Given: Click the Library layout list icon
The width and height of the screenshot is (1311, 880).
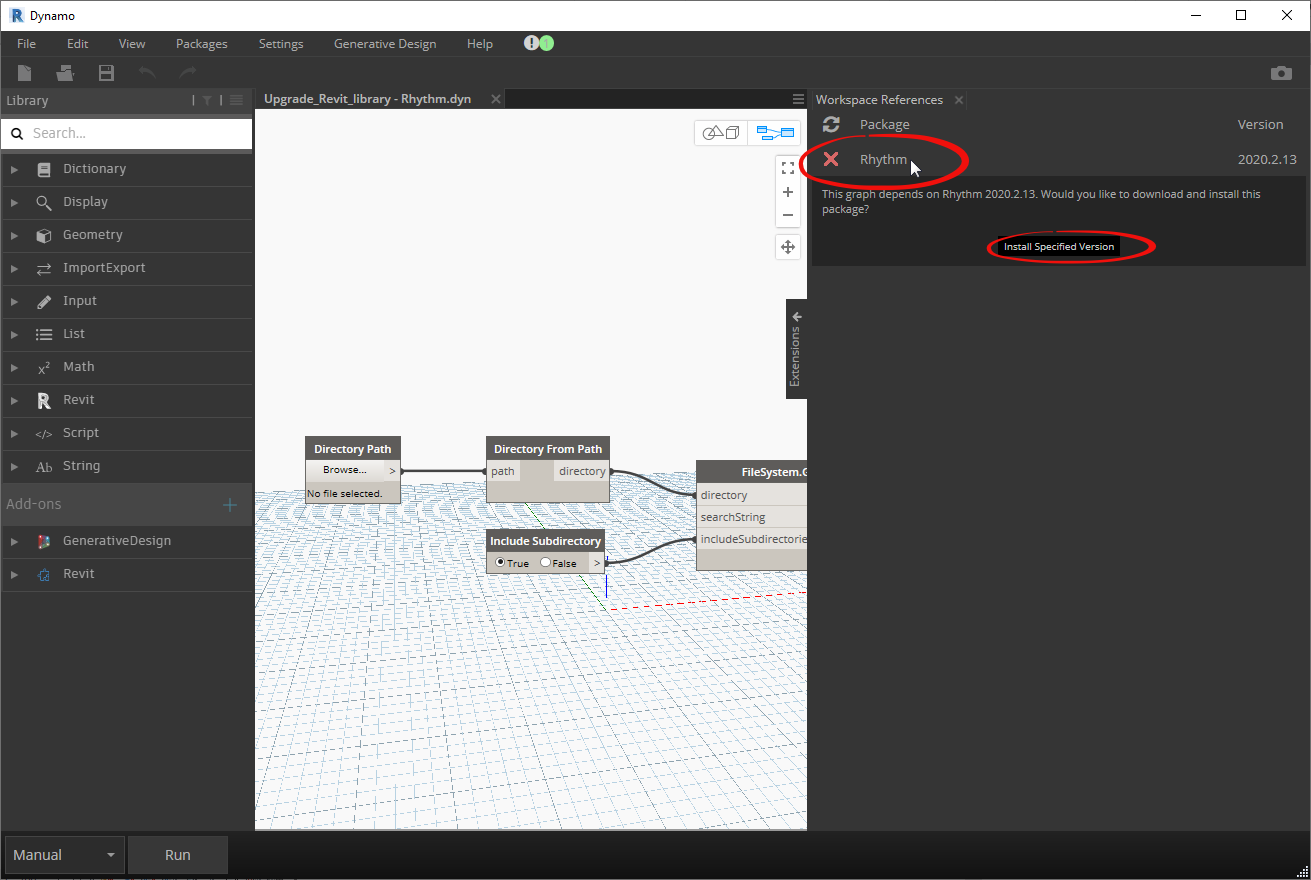Looking at the screenshot, I should [236, 100].
